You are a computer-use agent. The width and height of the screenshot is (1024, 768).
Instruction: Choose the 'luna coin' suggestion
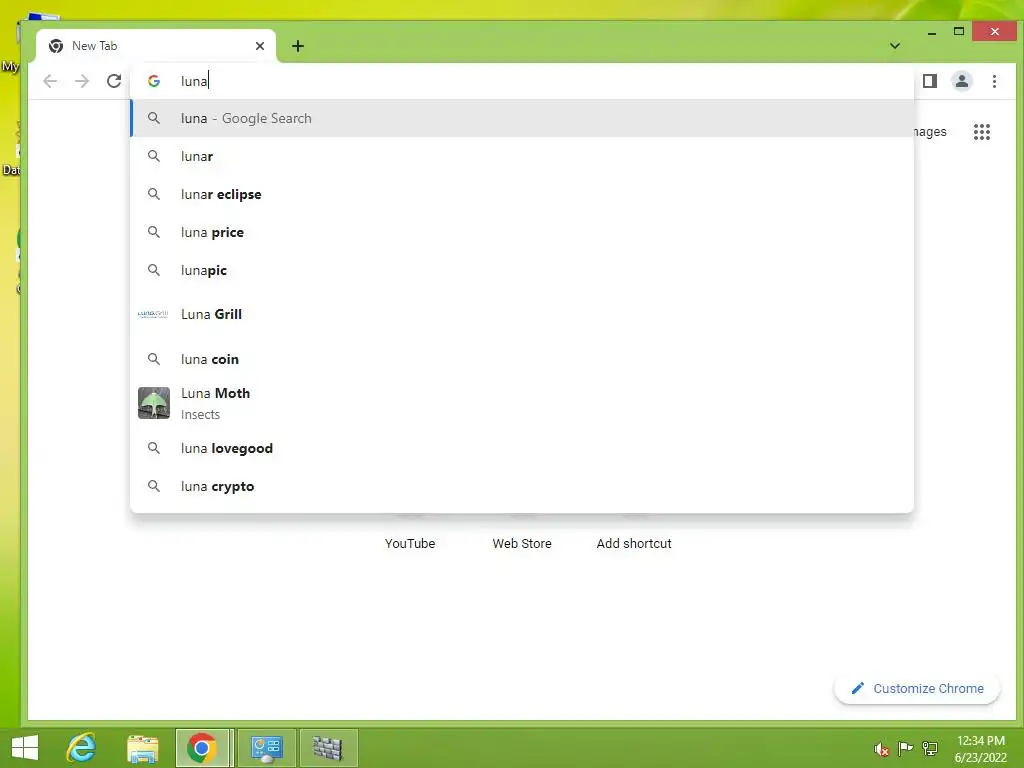click(x=522, y=359)
